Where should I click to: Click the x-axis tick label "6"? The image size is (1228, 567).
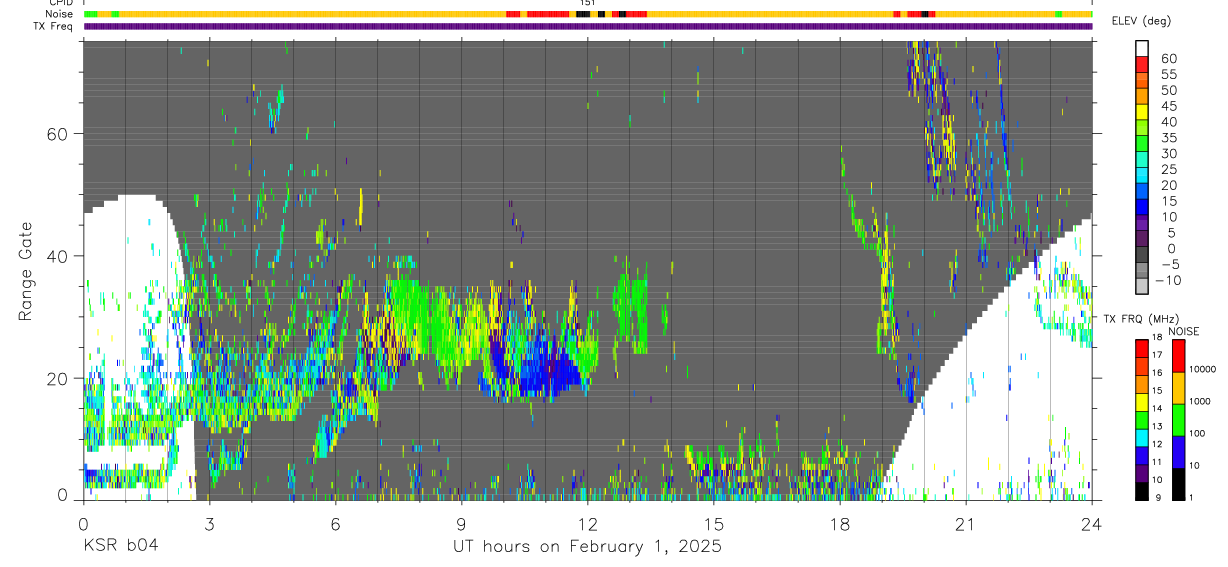pyautogui.click(x=335, y=523)
